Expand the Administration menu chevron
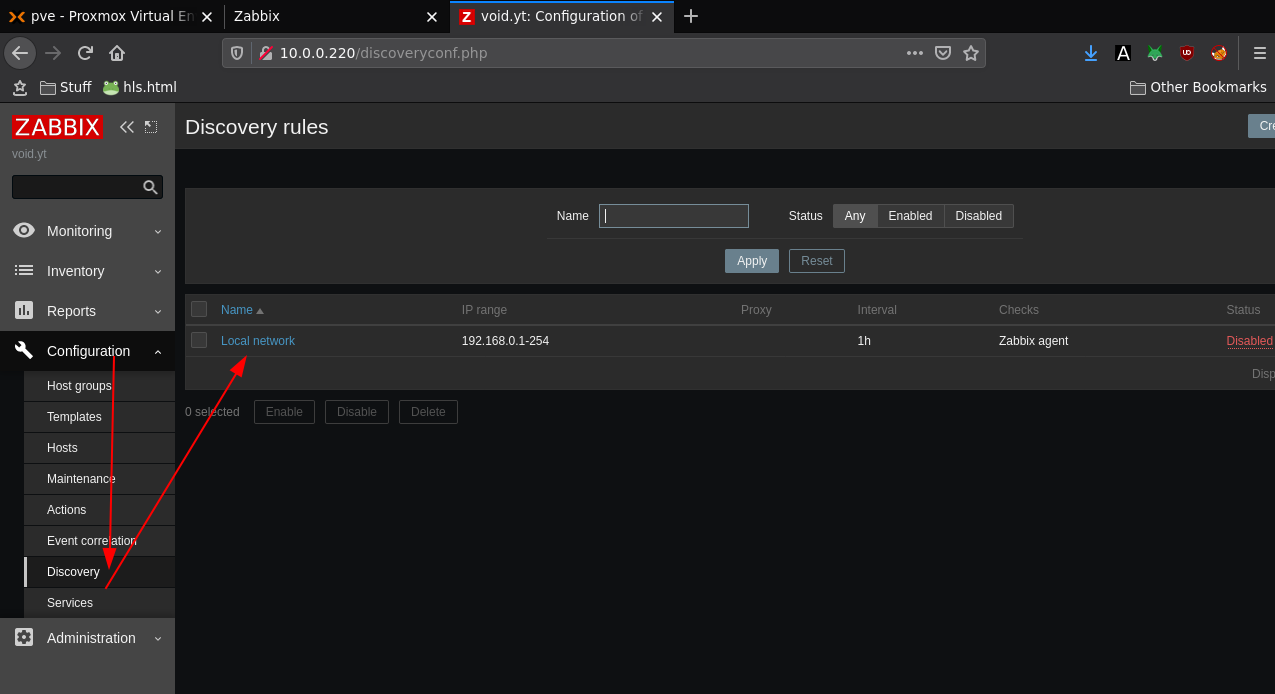Image resolution: width=1275 pixels, height=694 pixels. point(158,638)
